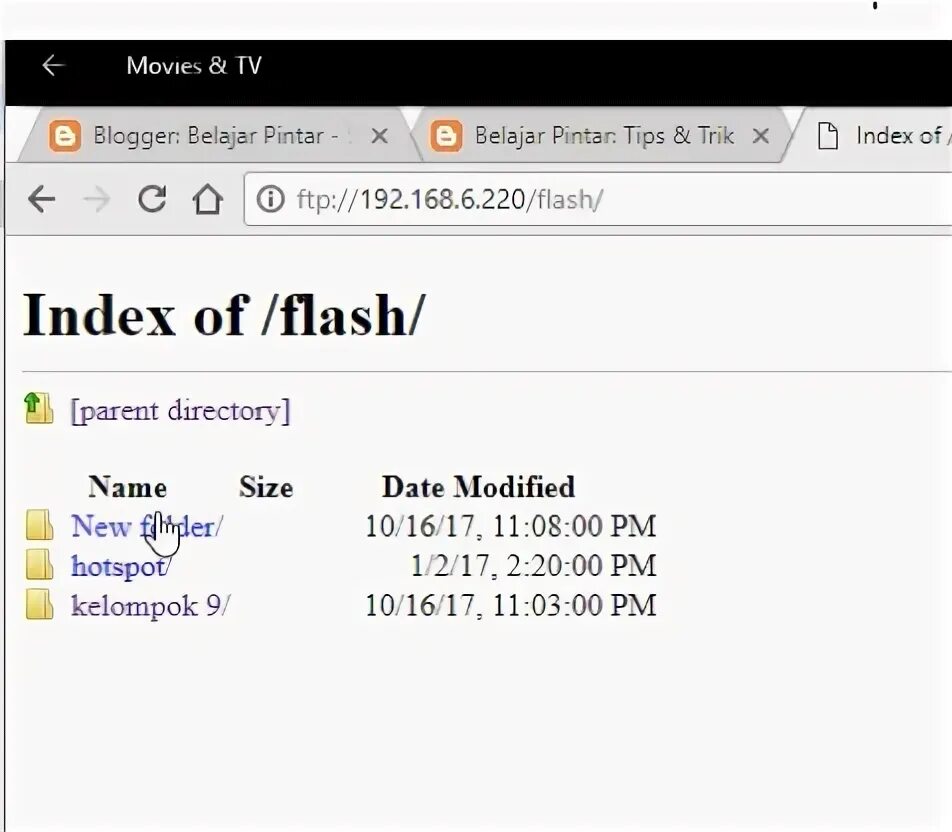952x832 pixels.
Task: Click the folder icon beside kelompok 9
Action: (38, 605)
